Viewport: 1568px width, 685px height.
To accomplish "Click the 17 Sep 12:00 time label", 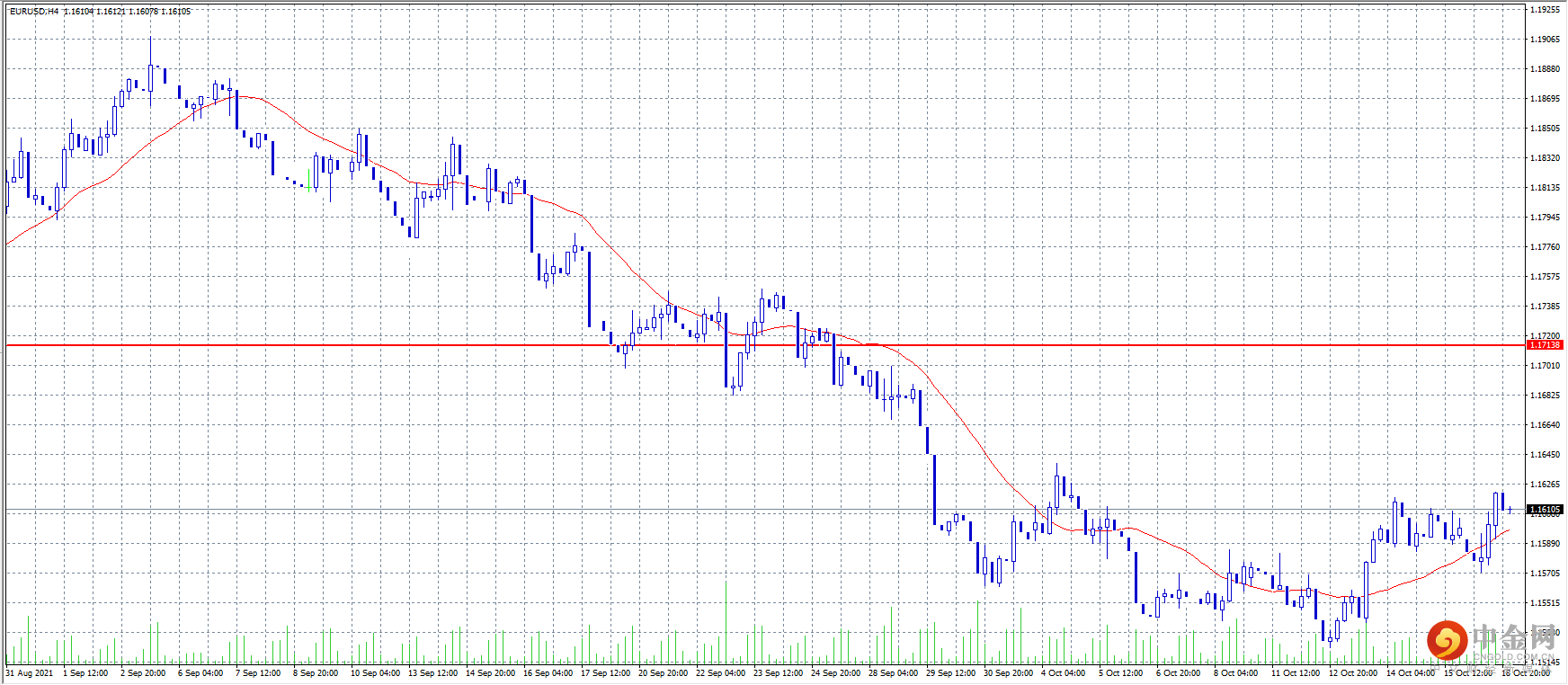I will 606,673.
